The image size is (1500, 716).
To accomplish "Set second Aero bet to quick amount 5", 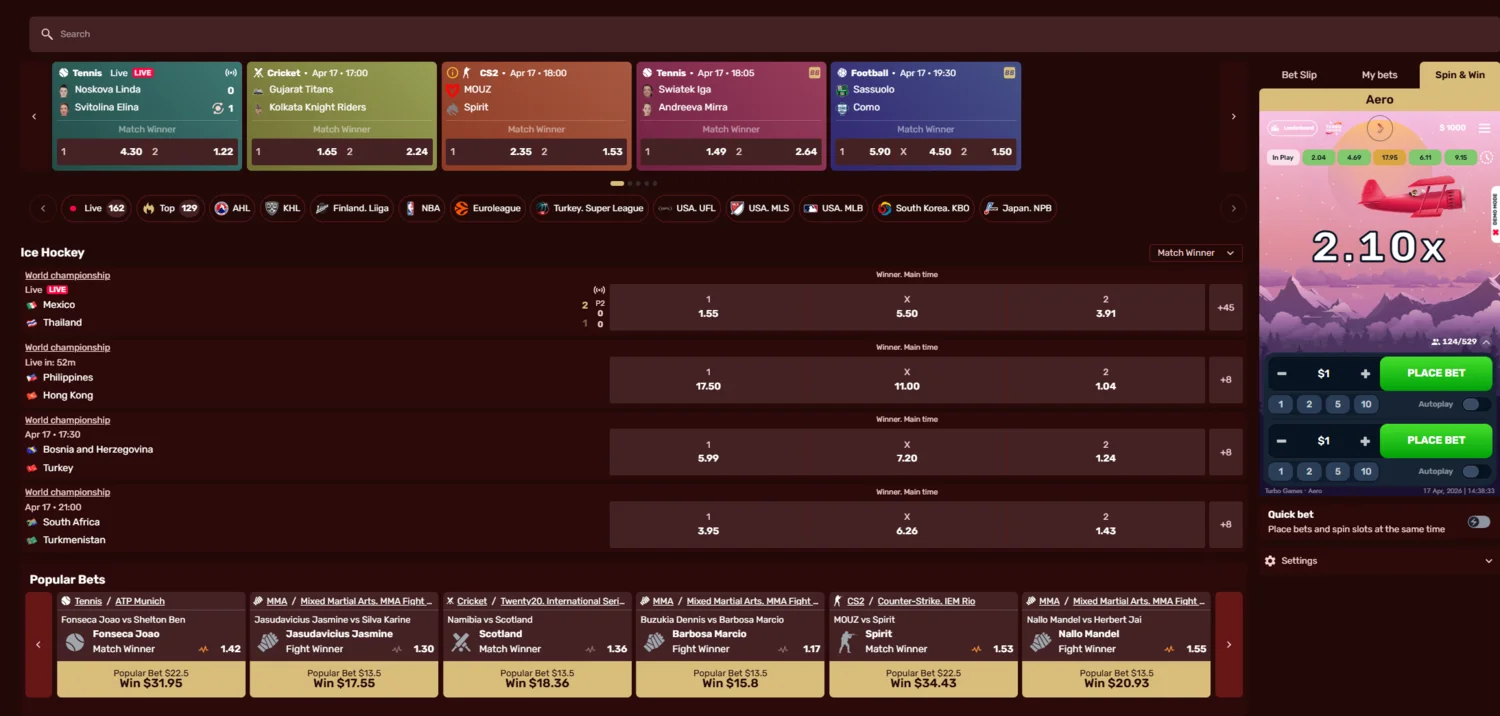I will (x=1338, y=471).
